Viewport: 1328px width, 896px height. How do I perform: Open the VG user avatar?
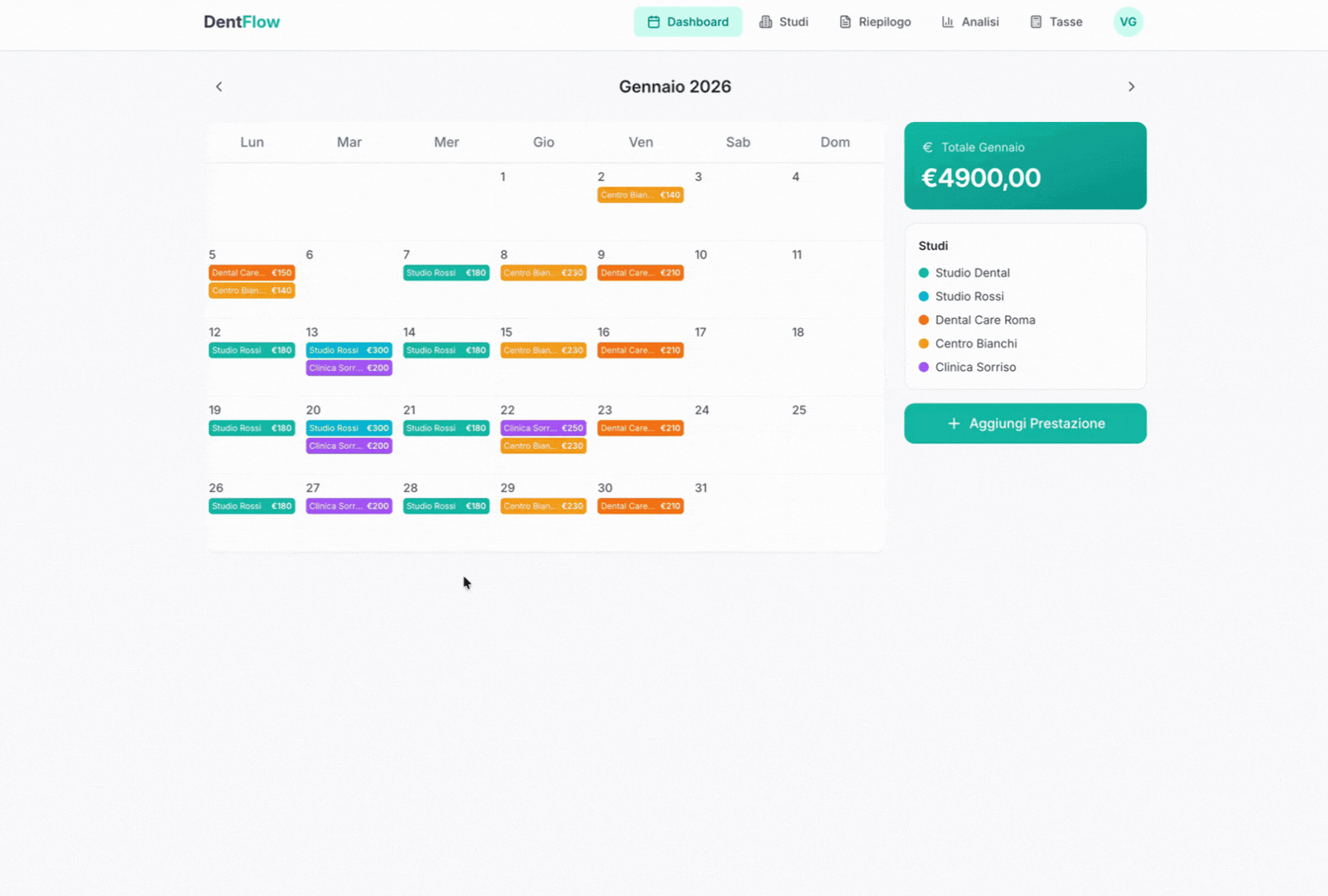coord(1127,22)
